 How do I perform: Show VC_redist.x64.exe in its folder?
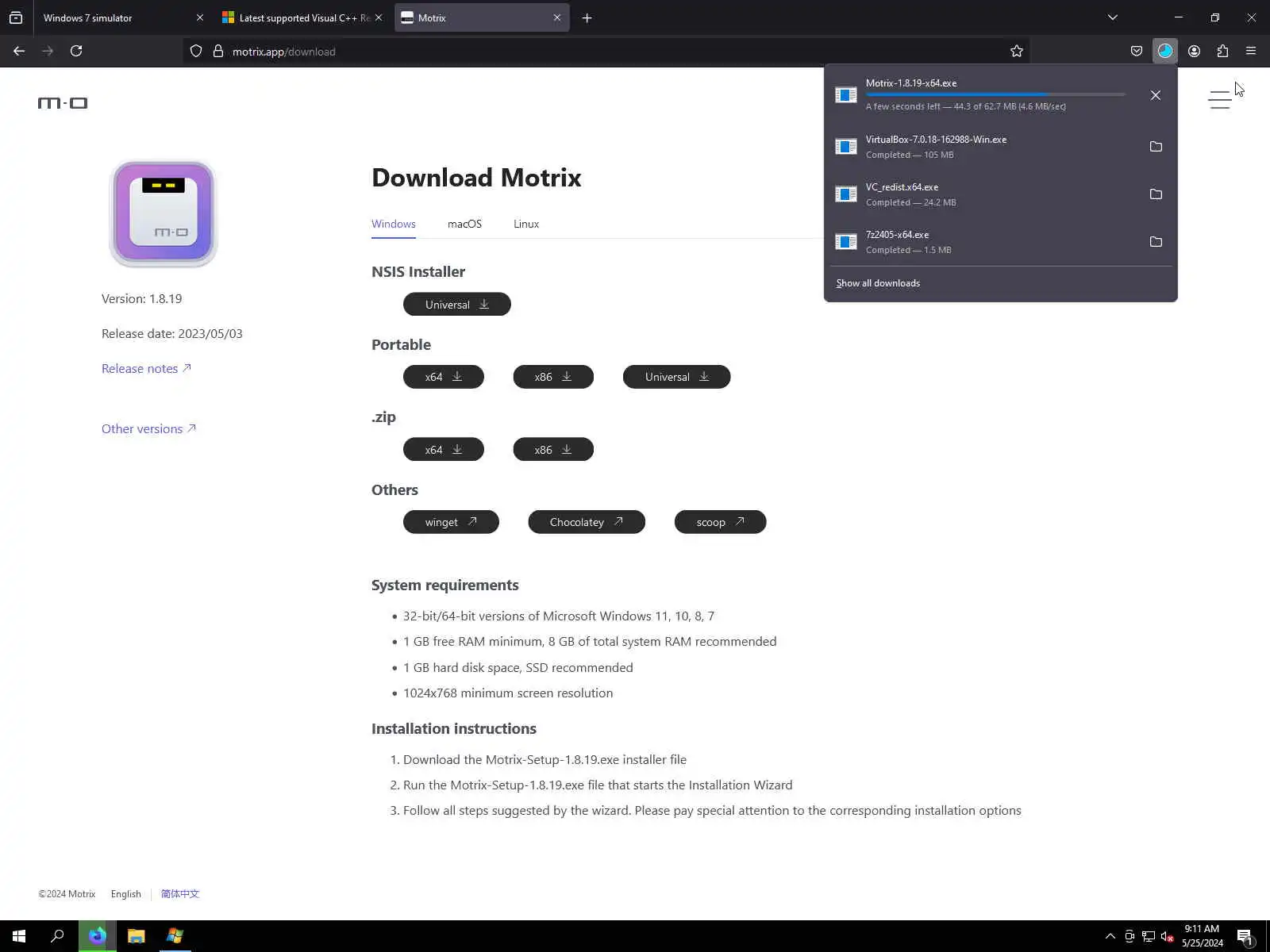[1156, 194]
